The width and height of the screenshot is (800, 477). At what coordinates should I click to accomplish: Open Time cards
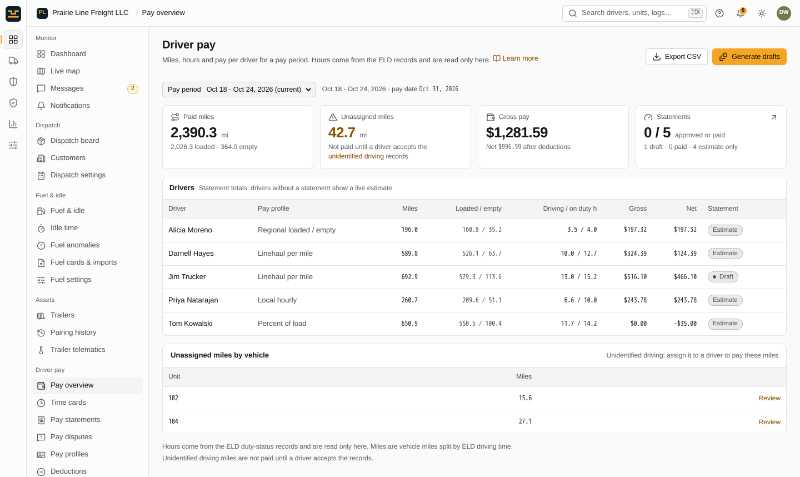[x=89, y=403]
